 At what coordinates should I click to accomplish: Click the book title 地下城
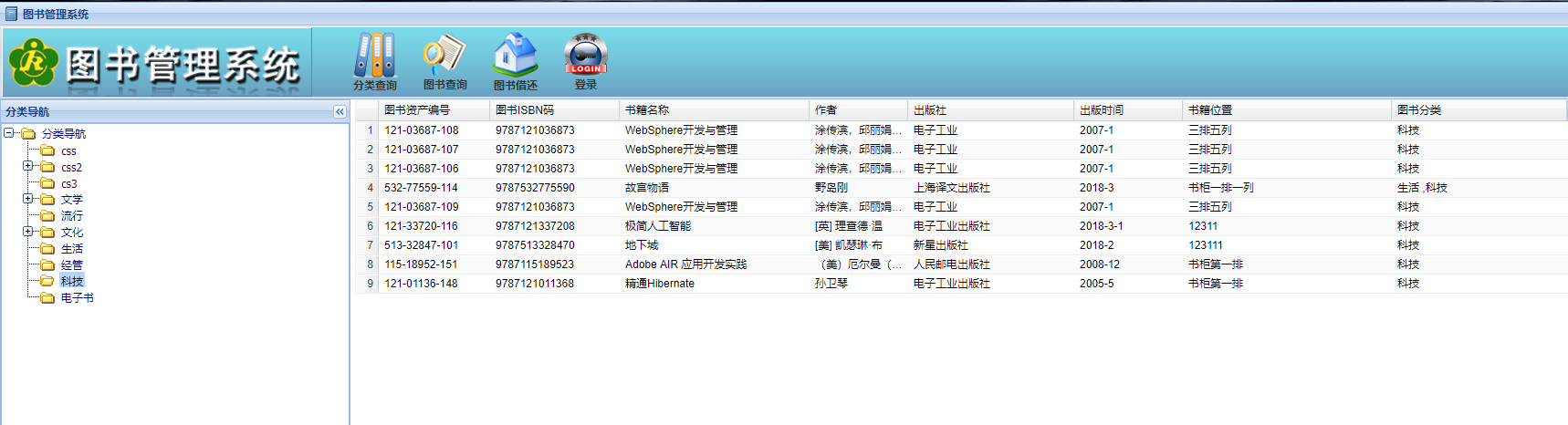click(642, 245)
